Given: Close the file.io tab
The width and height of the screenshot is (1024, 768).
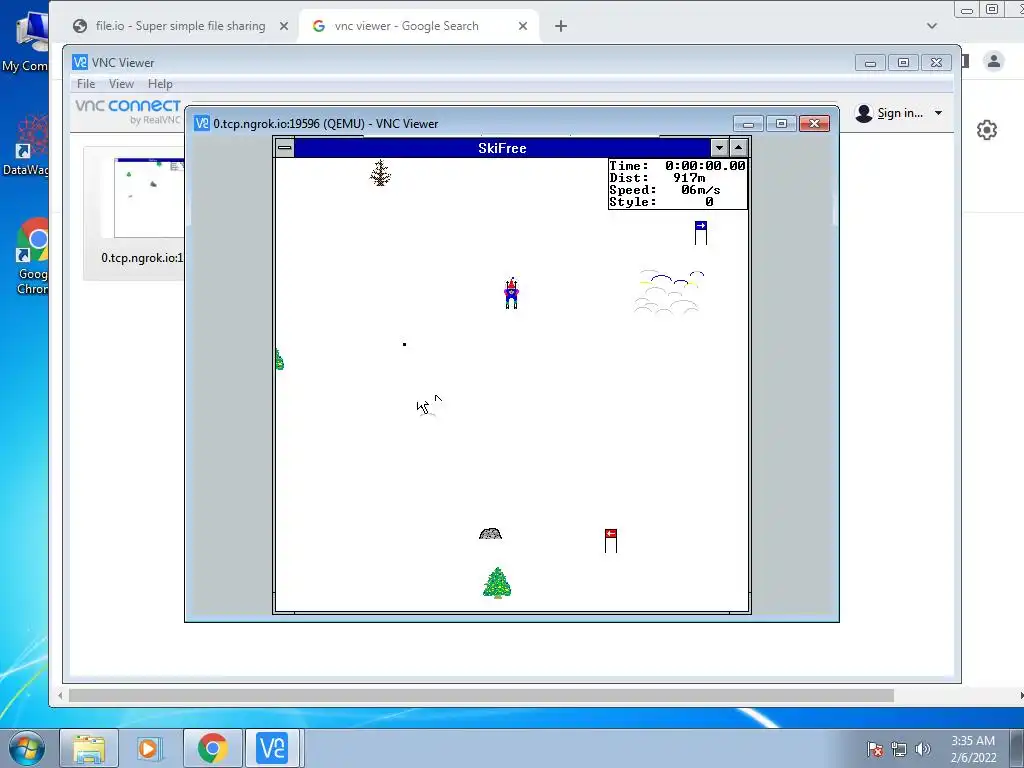Looking at the screenshot, I should click(283, 26).
